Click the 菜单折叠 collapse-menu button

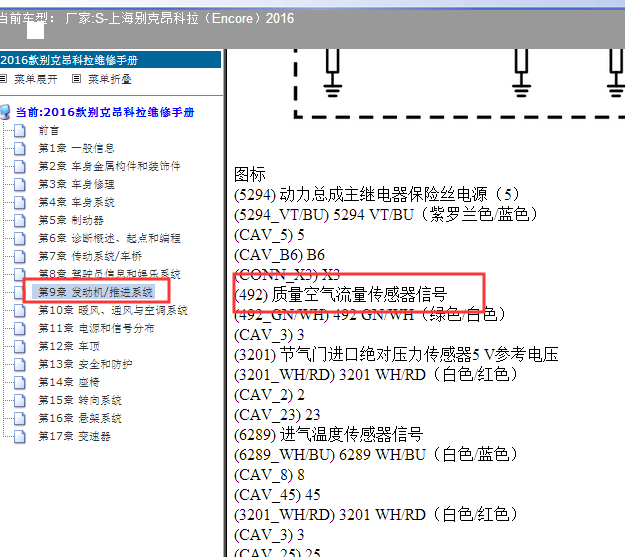pos(110,79)
